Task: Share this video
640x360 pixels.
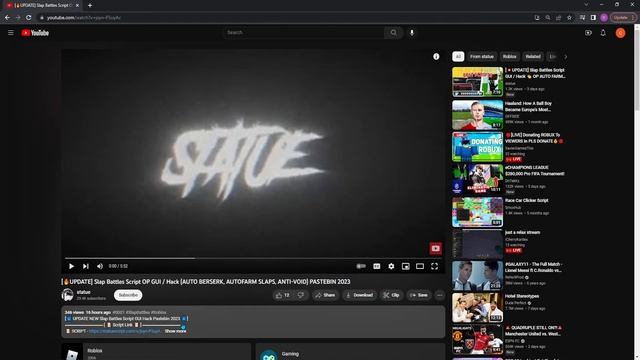Action: 325,295
